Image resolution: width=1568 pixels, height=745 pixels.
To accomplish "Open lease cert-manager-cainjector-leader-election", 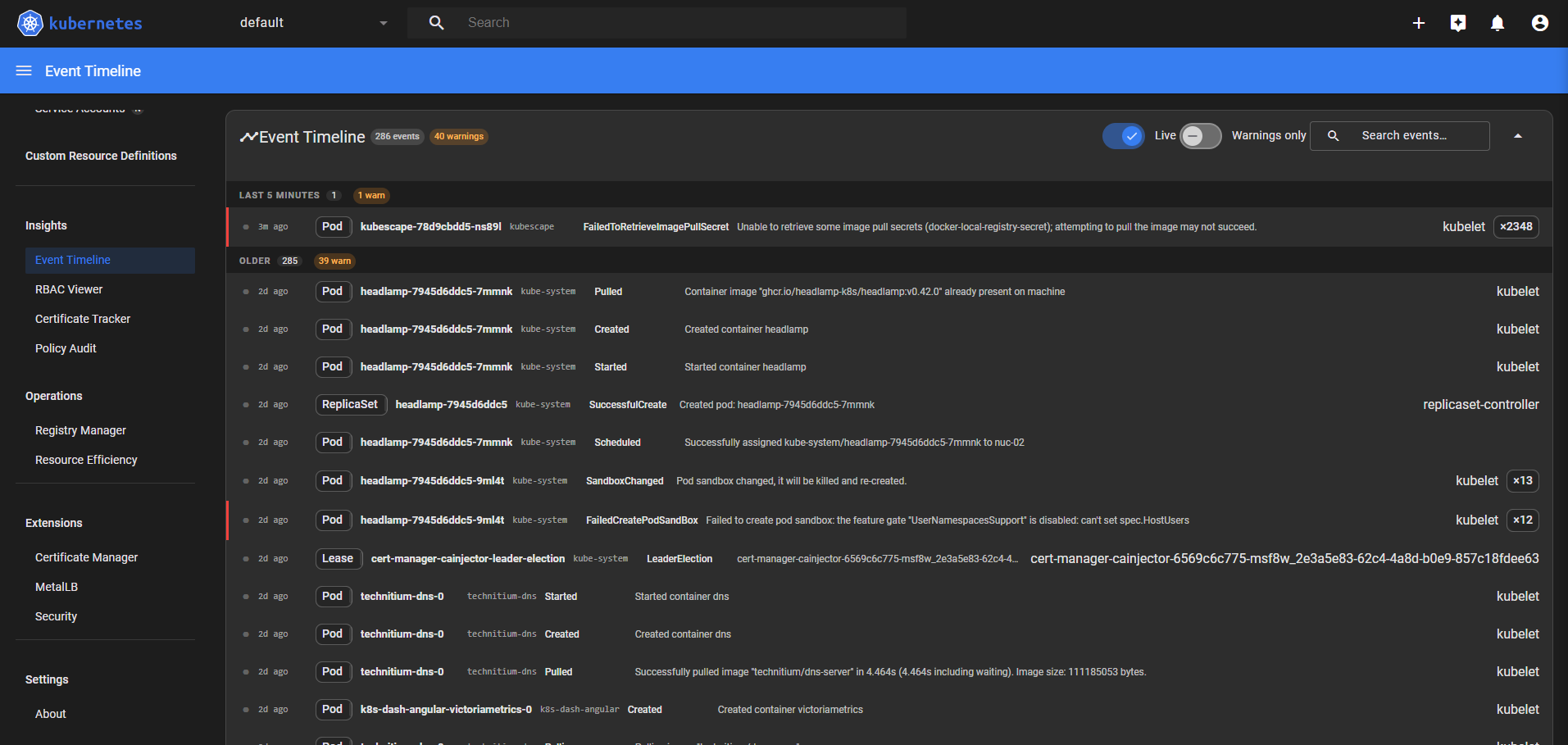I will click(468, 559).
